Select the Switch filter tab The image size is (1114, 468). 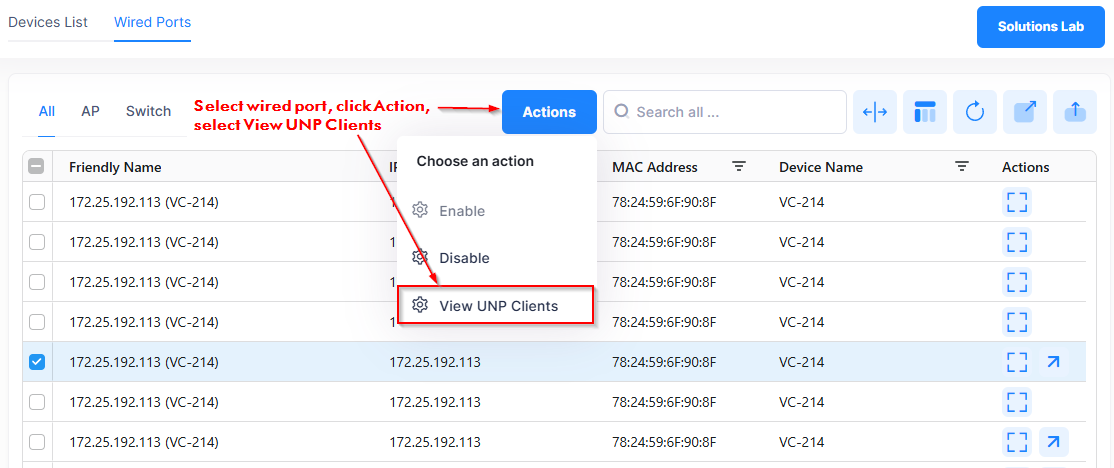(x=148, y=111)
